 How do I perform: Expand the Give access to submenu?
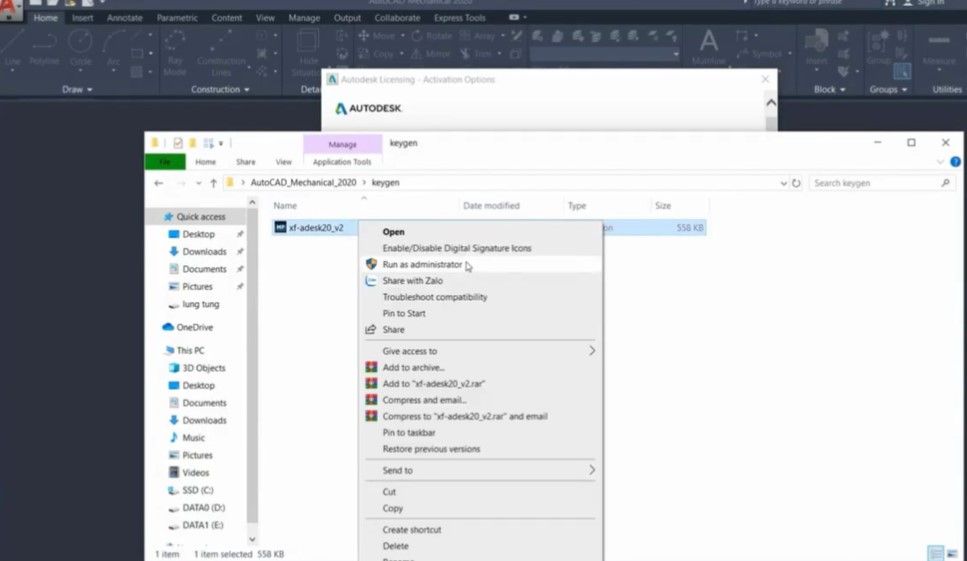point(480,351)
